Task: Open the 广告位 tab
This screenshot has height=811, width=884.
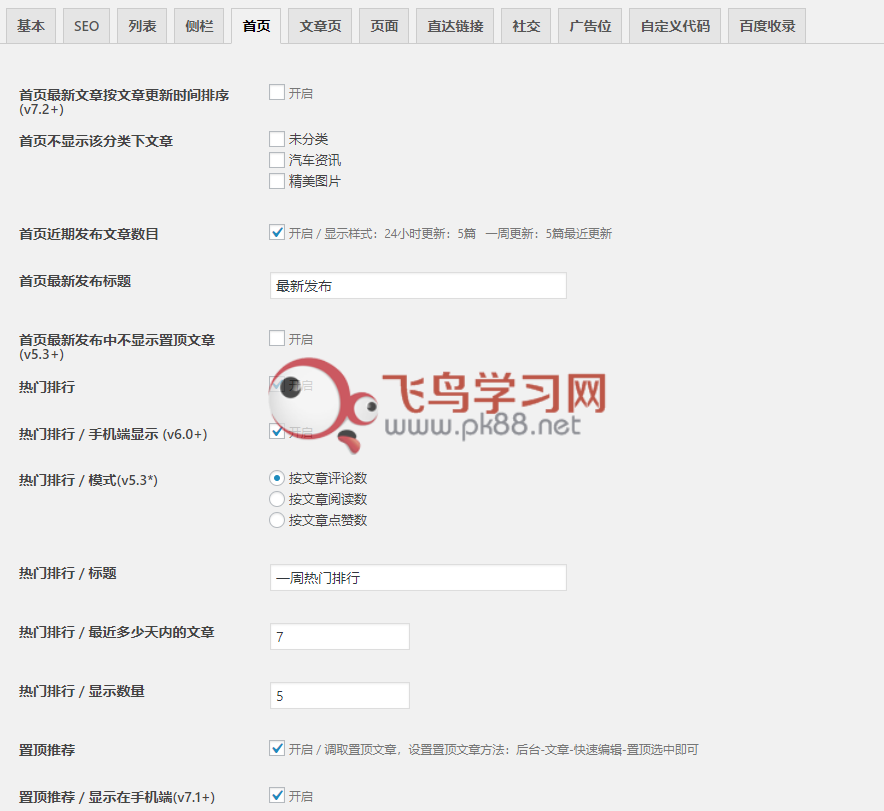Action: [590, 26]
